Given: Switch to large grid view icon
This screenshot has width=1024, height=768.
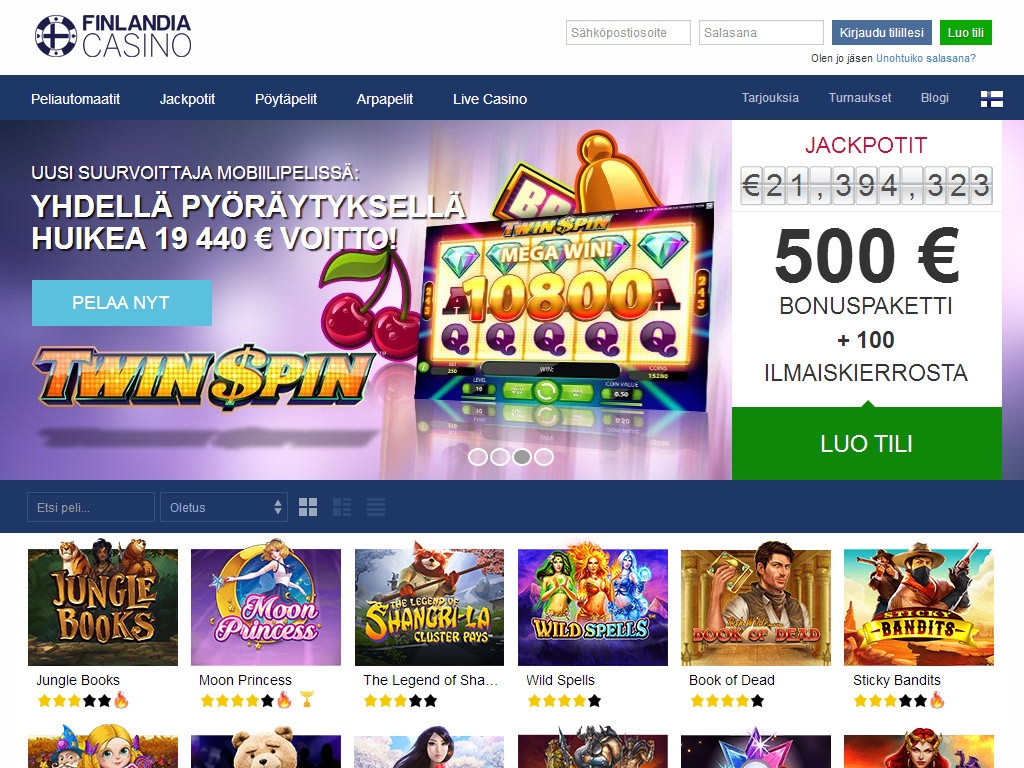Looking at the screenshot, I should (x=308, y=507).
